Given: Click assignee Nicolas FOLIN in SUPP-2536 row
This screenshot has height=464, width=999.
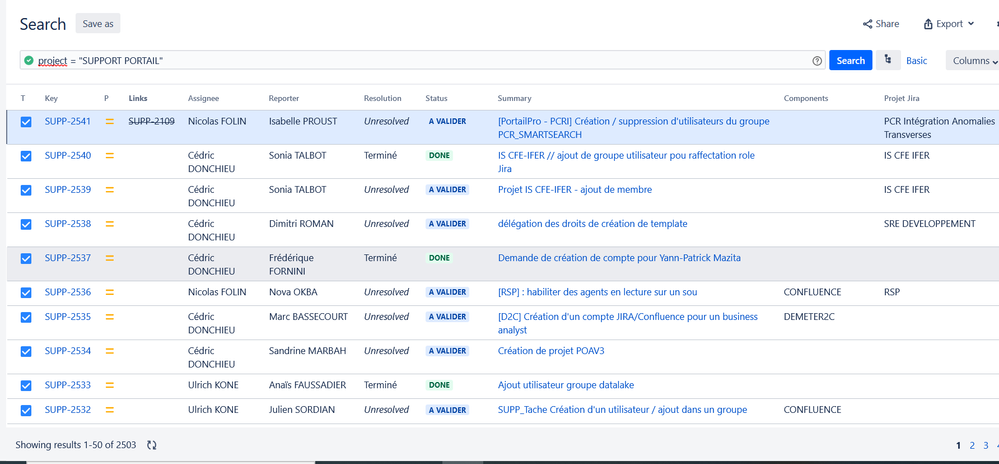Looking at the screenshot, I should [216, 292].
